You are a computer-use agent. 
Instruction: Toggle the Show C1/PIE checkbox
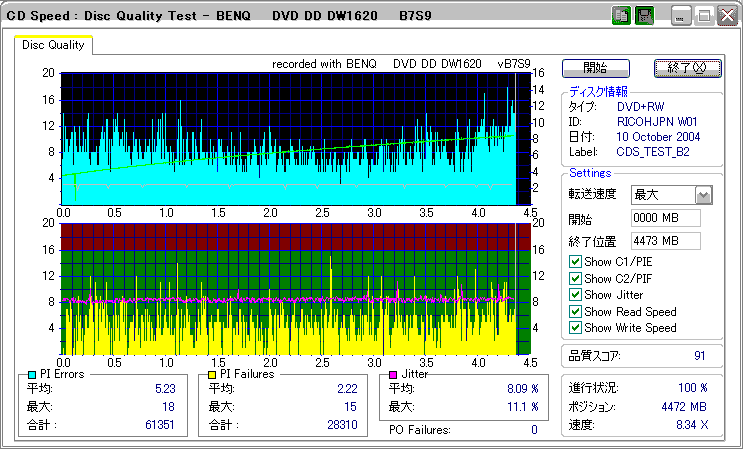click(575, 263)
